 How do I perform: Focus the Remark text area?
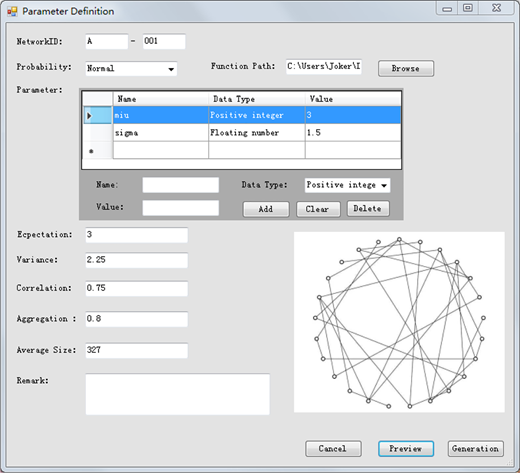(x=177, y=394)
